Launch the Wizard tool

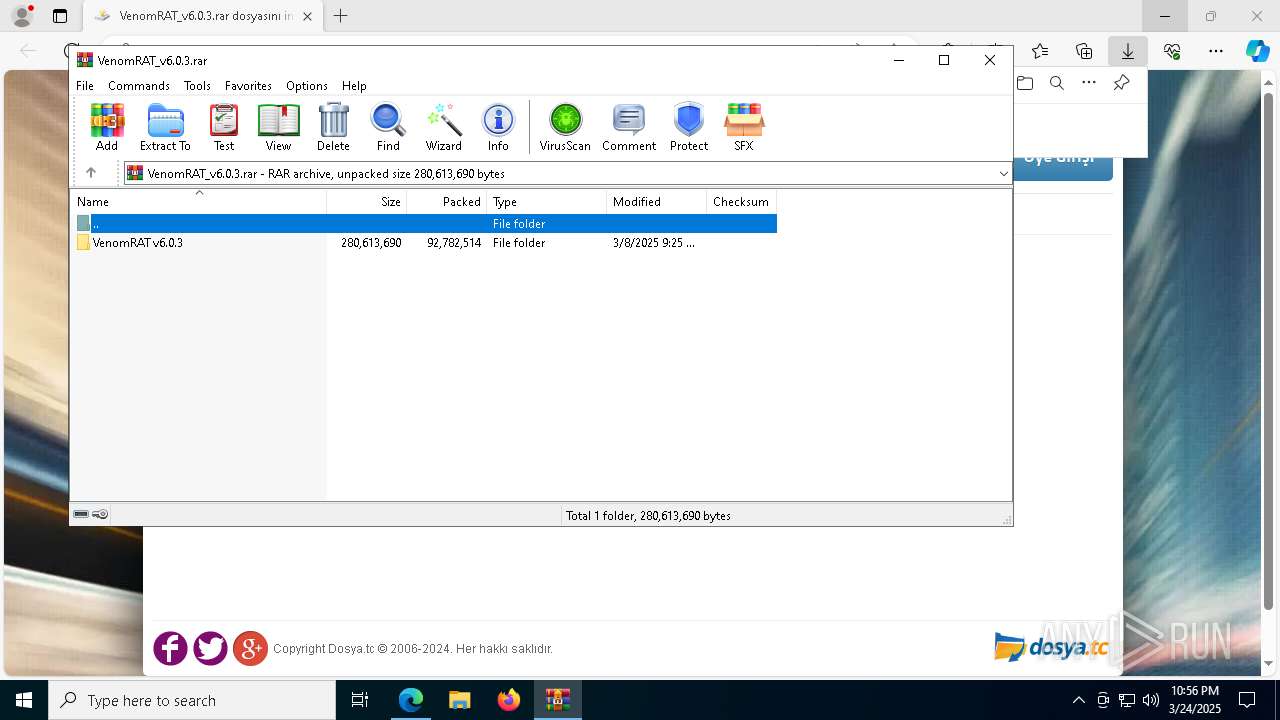click(x=444, y=127)
